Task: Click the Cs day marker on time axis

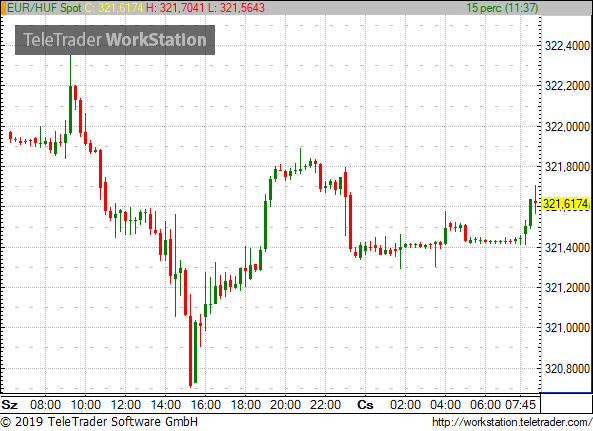Action: 365,405
